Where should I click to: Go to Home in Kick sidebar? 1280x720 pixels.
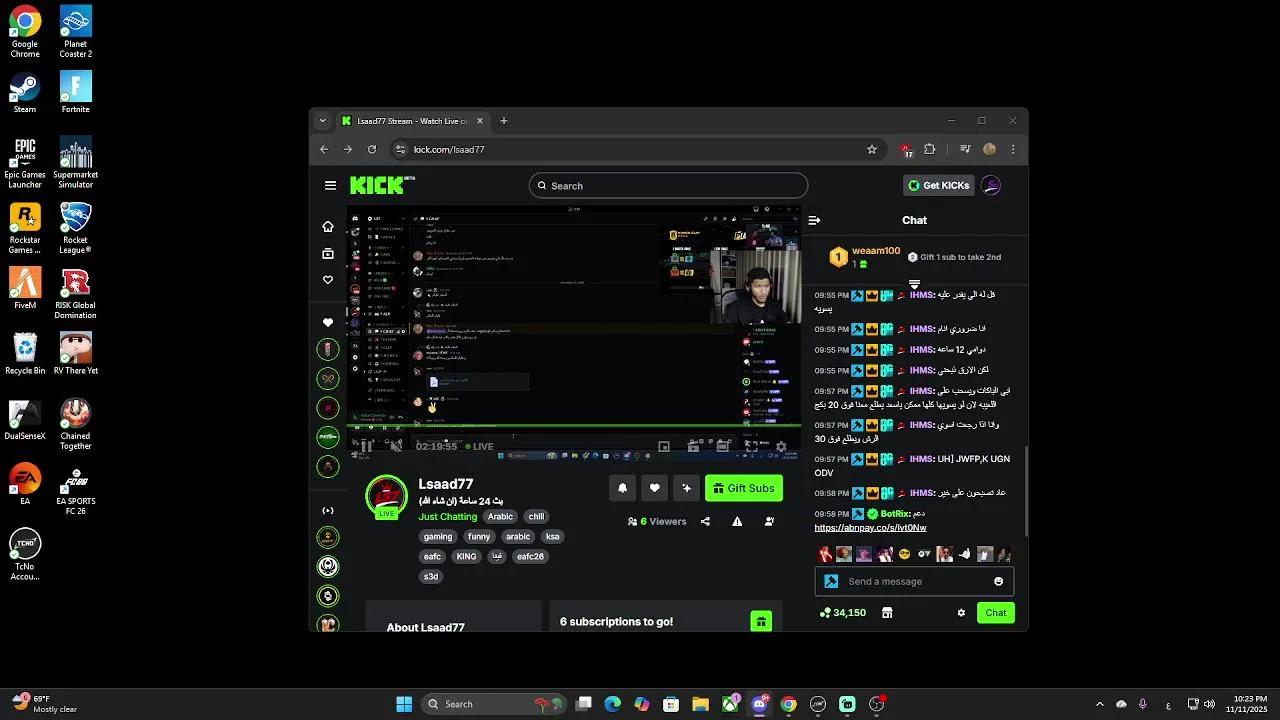(328, 227)
